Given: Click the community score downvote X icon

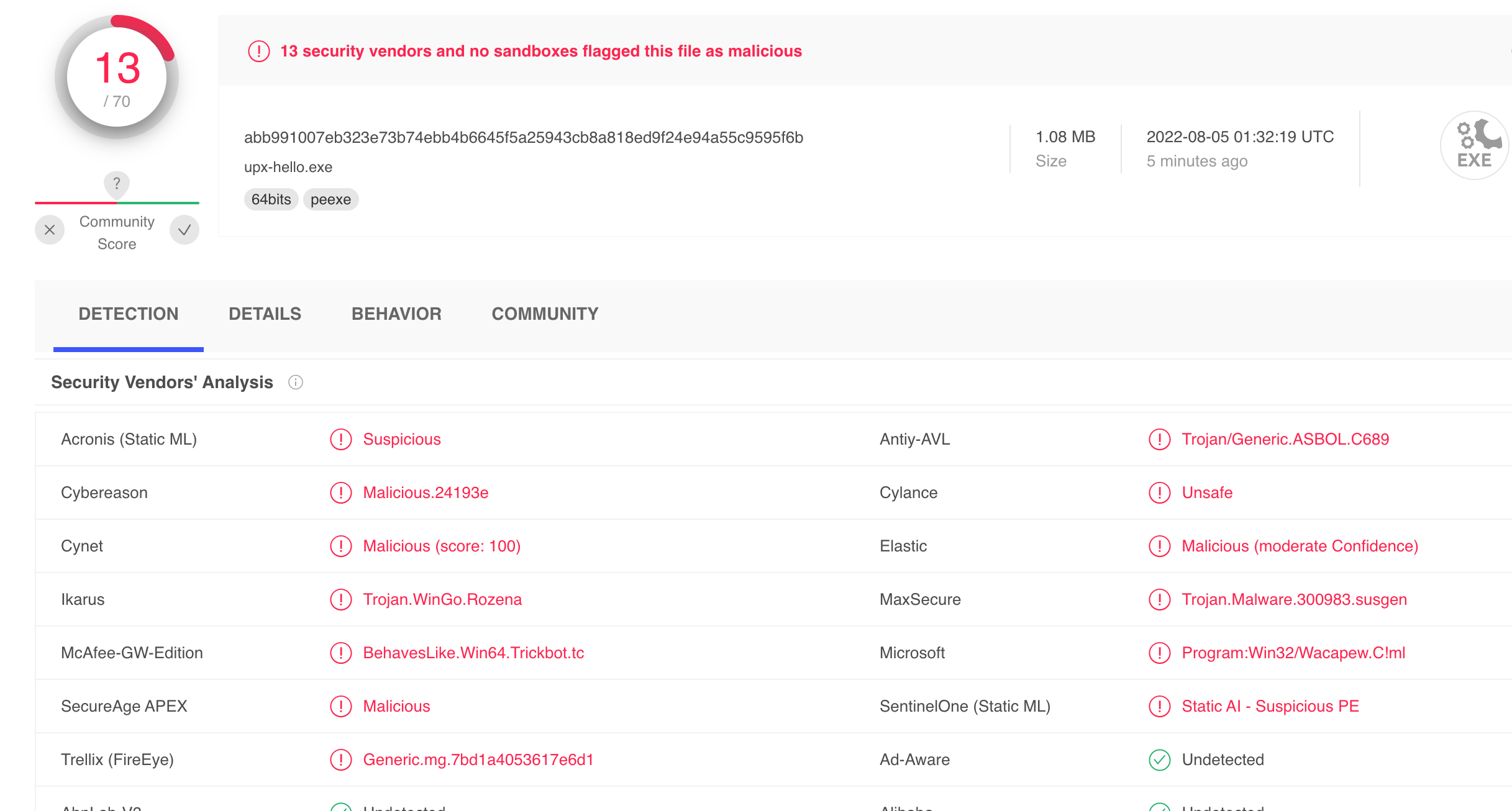Looking at the screenshot, I should tap(50, 230).
